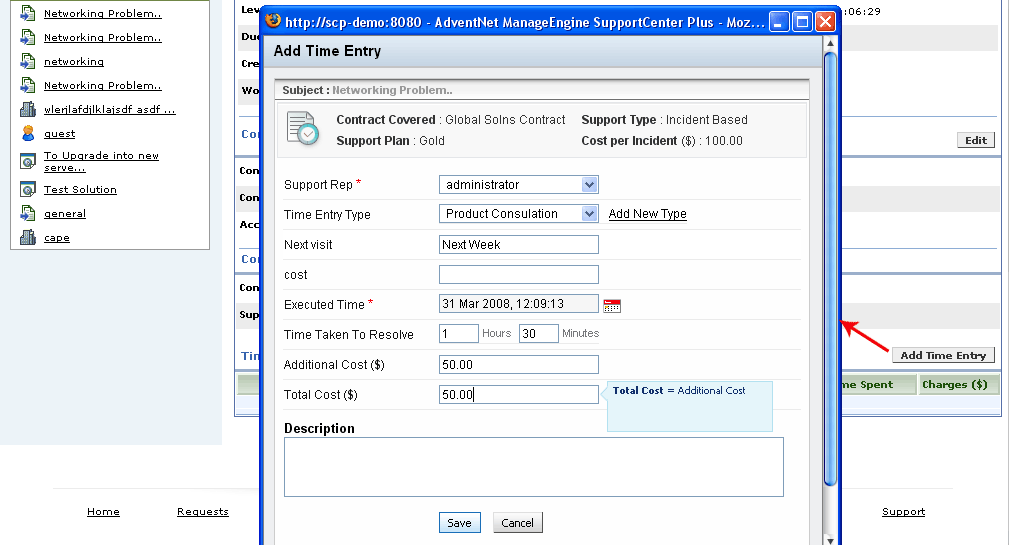
Task: Click the building icon beside cape
Action: click(28, 237)
